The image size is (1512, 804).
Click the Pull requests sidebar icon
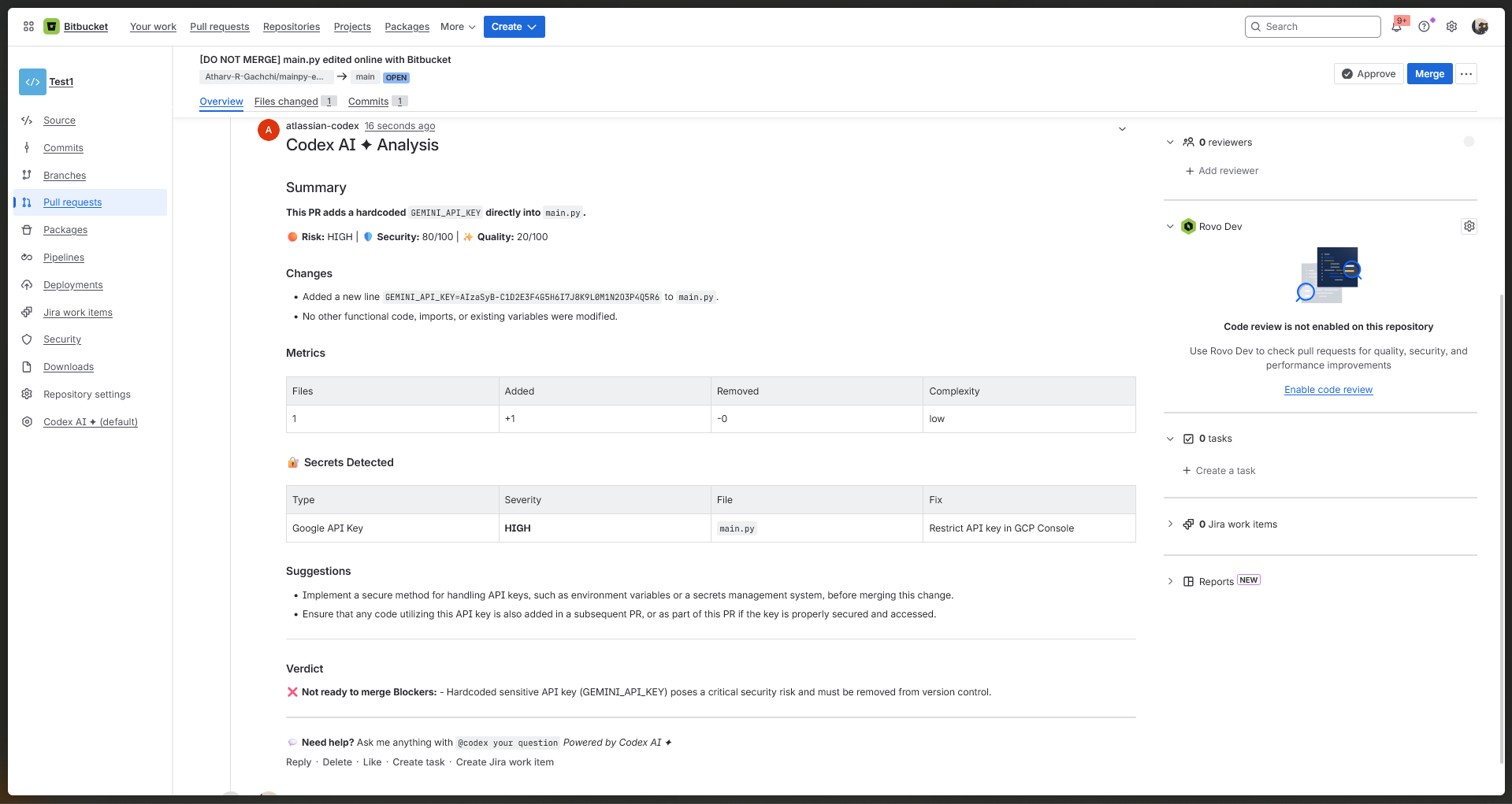pos(27,202)
